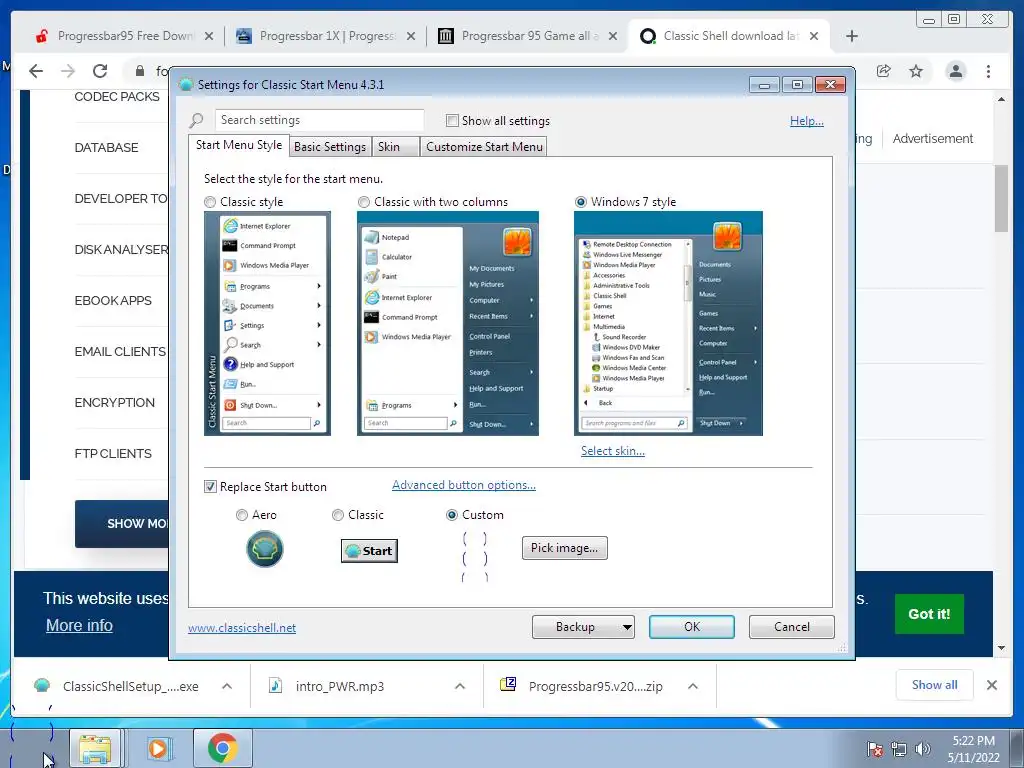This screenshot has height=768, width=1024.
Task: Click Chrome page vertical scrollbar thumb
Action: (x=1001, y=198)
